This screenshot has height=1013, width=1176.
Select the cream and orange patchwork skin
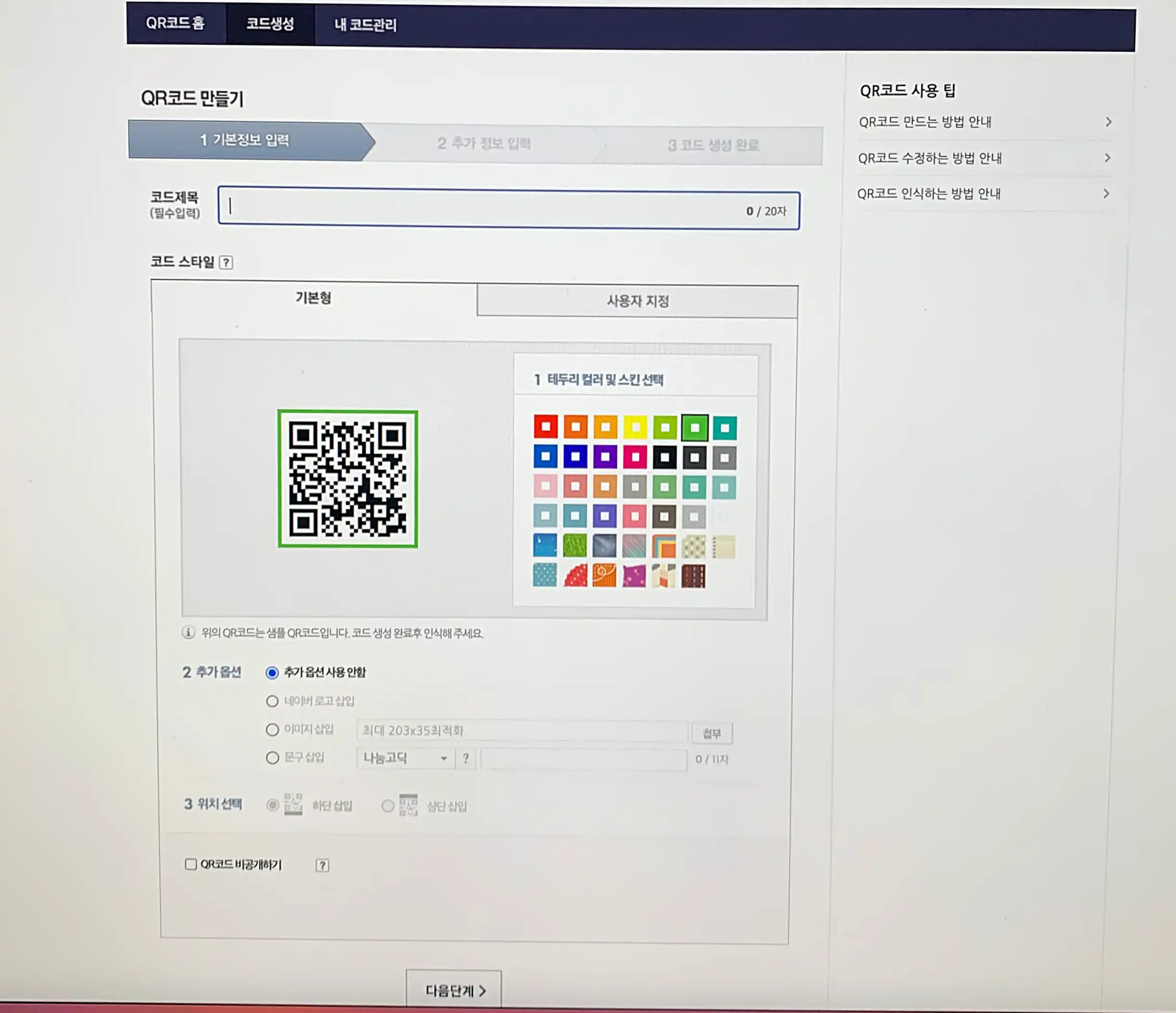pos(663,576)
